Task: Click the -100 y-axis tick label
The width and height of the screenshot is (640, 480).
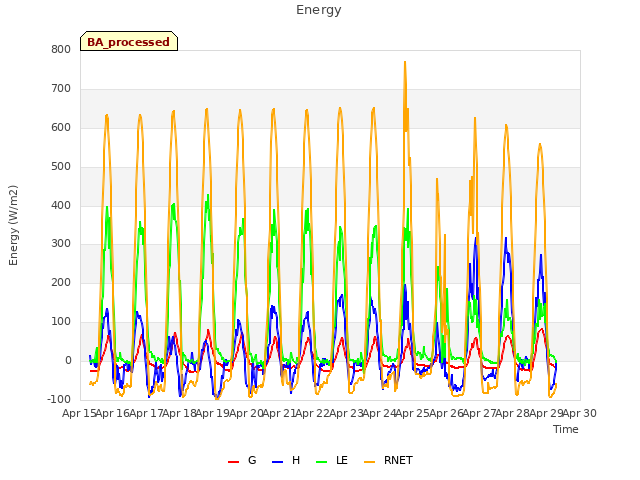Action: click(x=59, y=399)
